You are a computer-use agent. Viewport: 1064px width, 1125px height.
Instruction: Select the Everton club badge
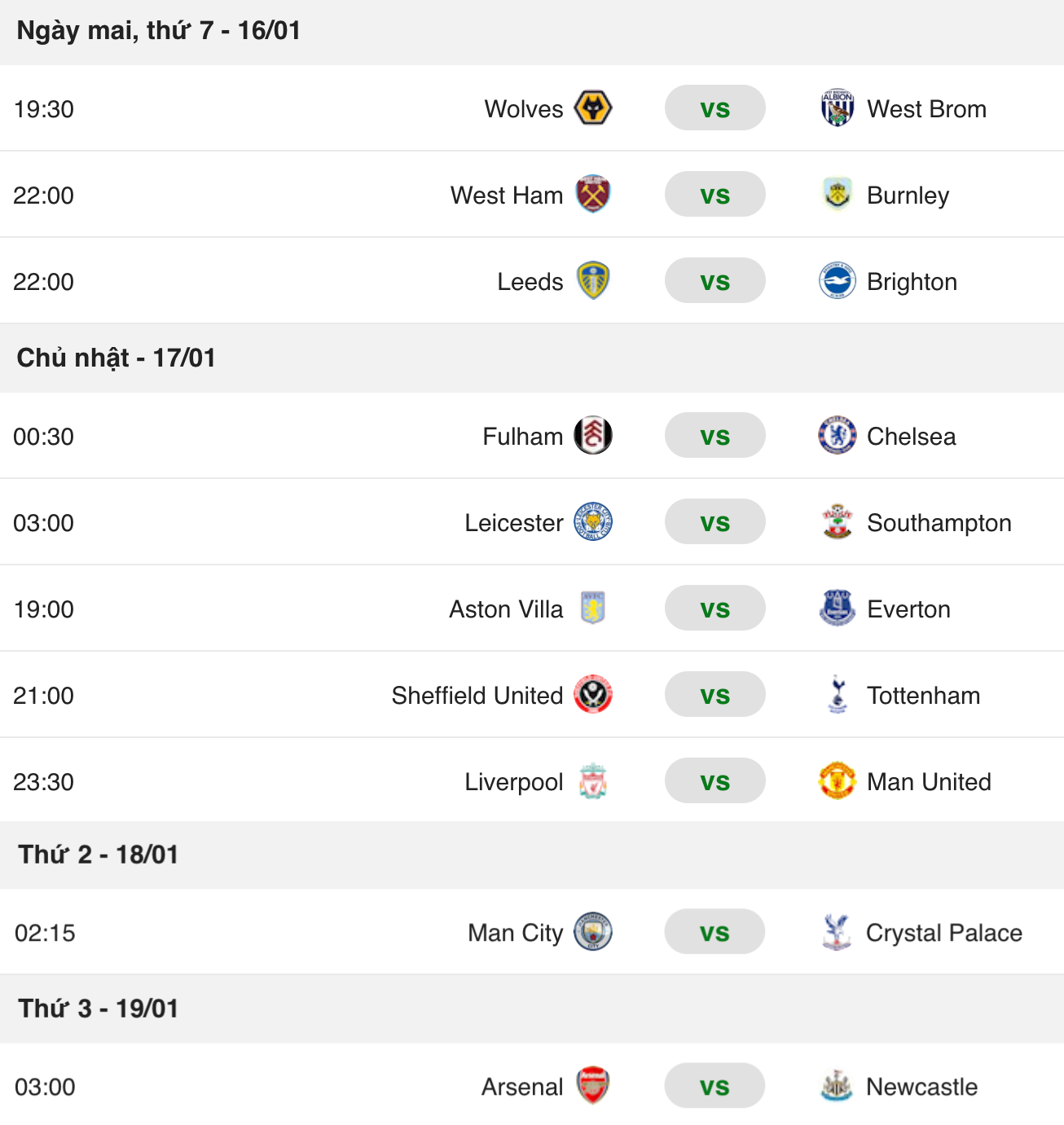(836, 609)
